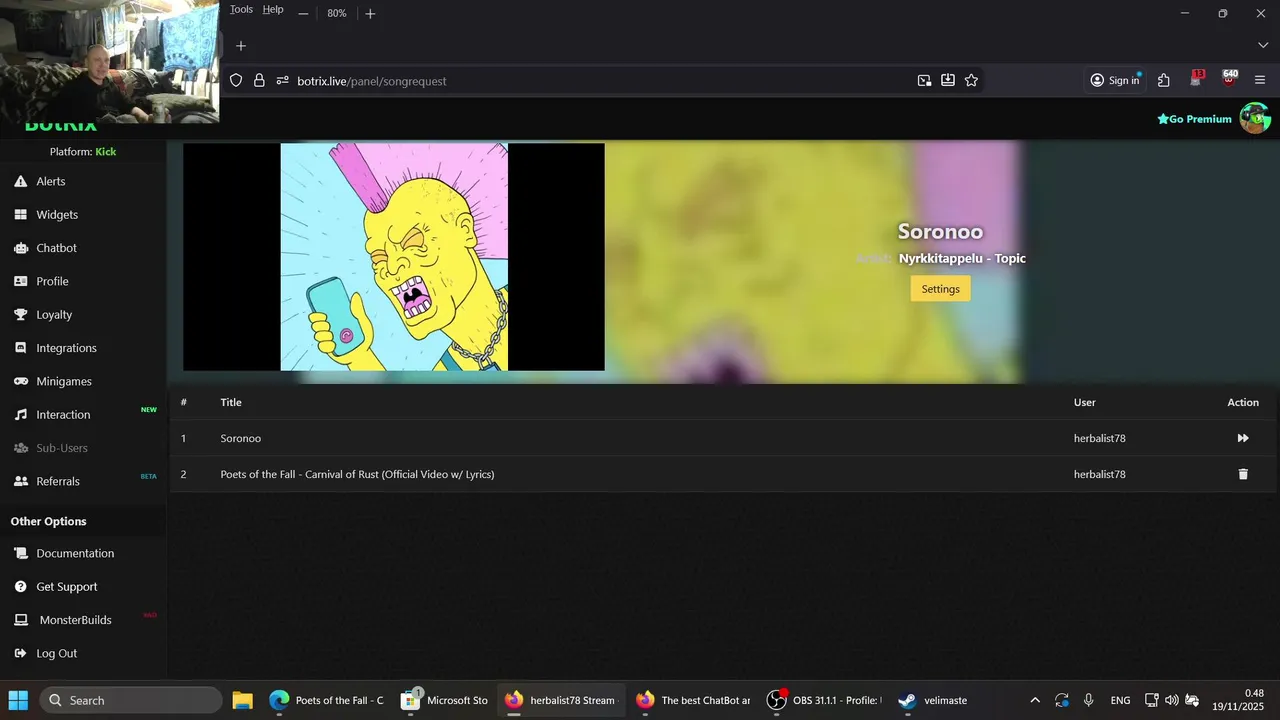
Task: Click the User column header
Action: 1085,402
